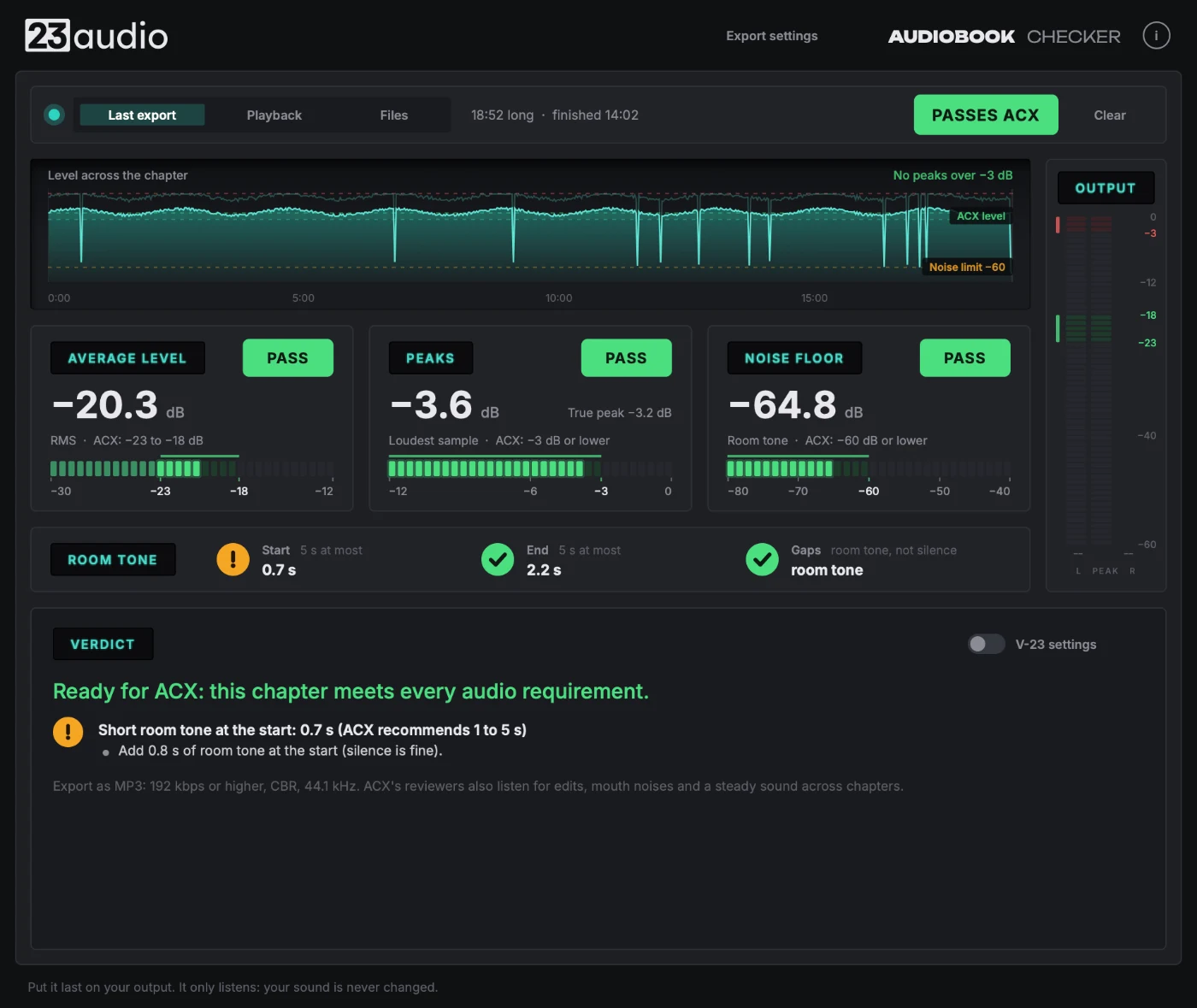Click the VERDICT label
The width and height of the screenshot is (1197, 1008).
point(103,644)
